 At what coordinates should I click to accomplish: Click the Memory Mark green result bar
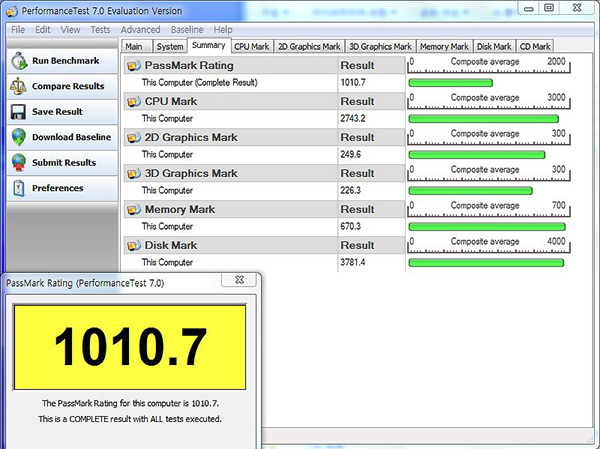[487, 227]
